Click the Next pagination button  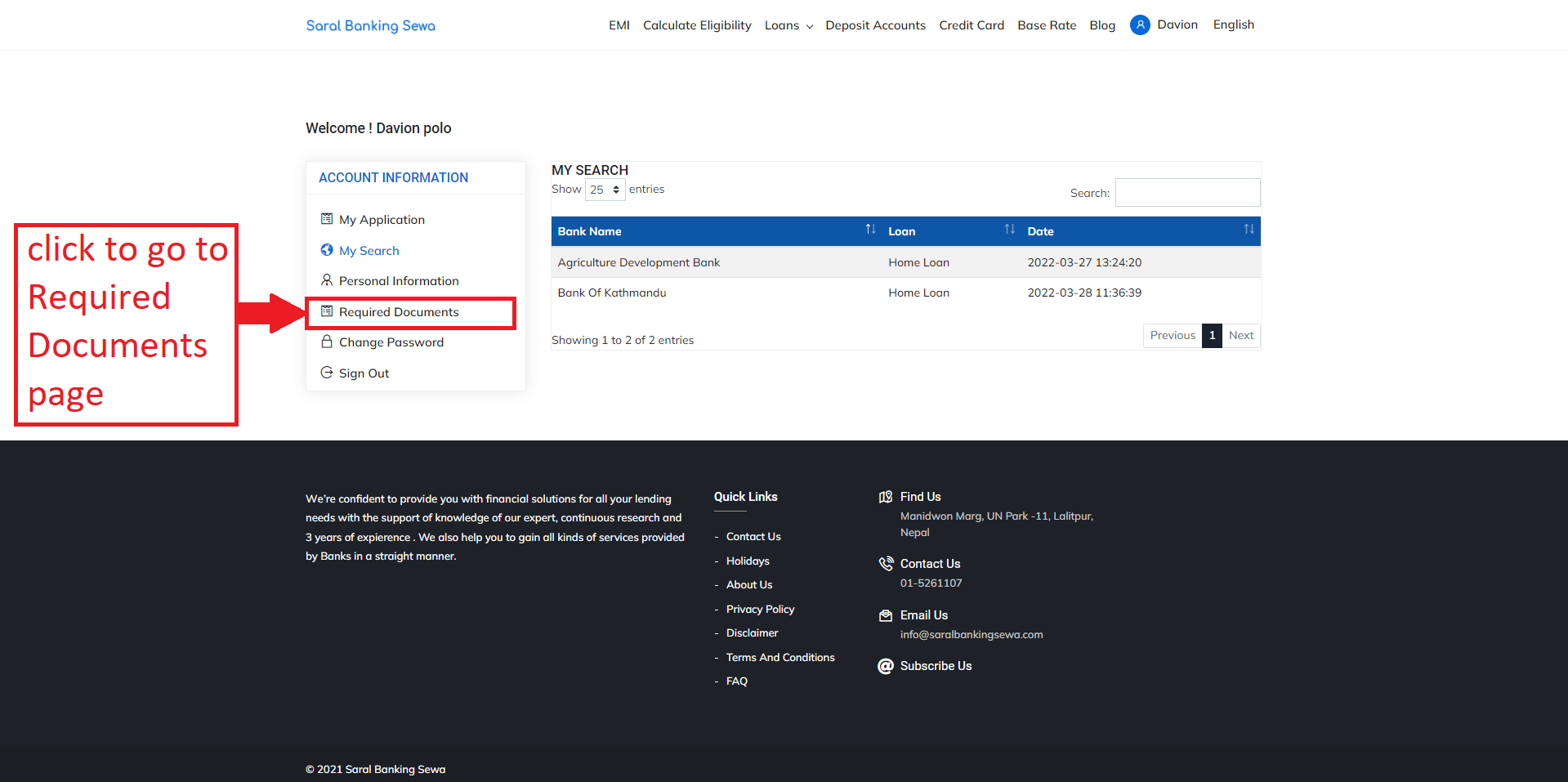pyautogui.click(x=1241, y=335)
